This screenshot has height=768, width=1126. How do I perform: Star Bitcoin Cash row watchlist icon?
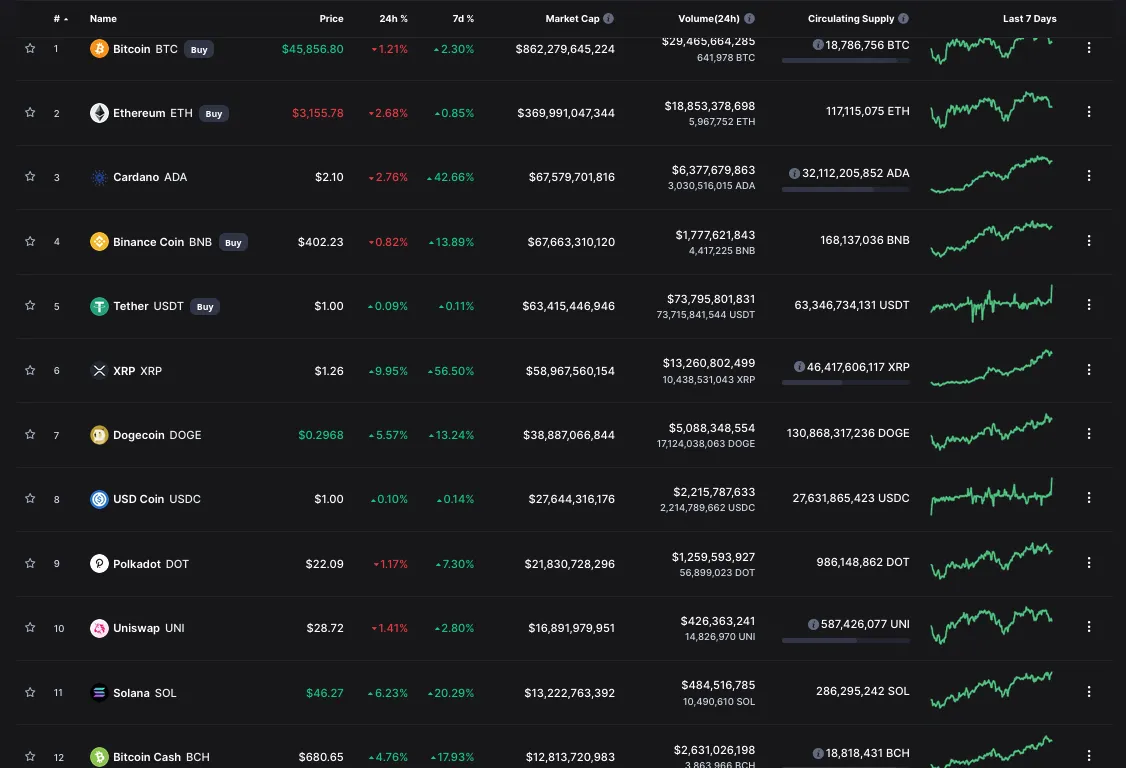[30, 756]
